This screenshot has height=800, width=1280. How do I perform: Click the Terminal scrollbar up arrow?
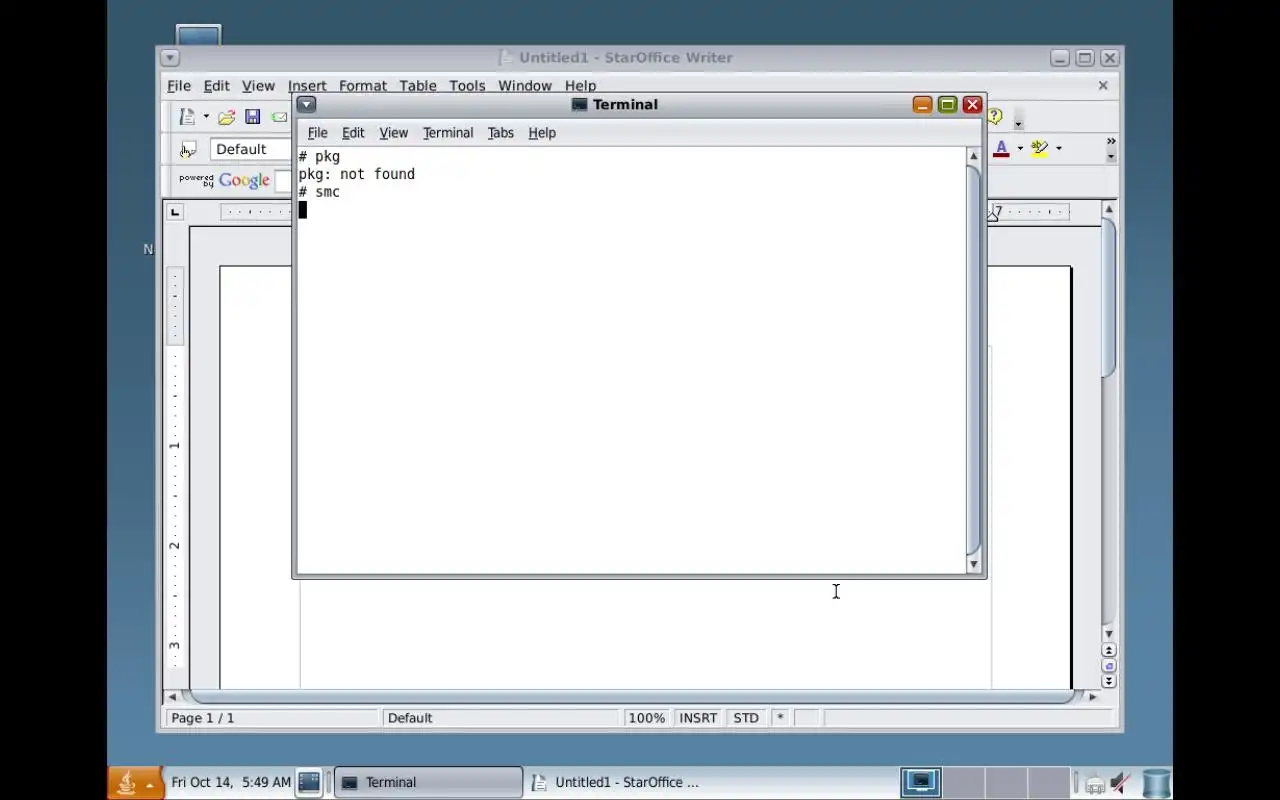[x=974, y=156]
